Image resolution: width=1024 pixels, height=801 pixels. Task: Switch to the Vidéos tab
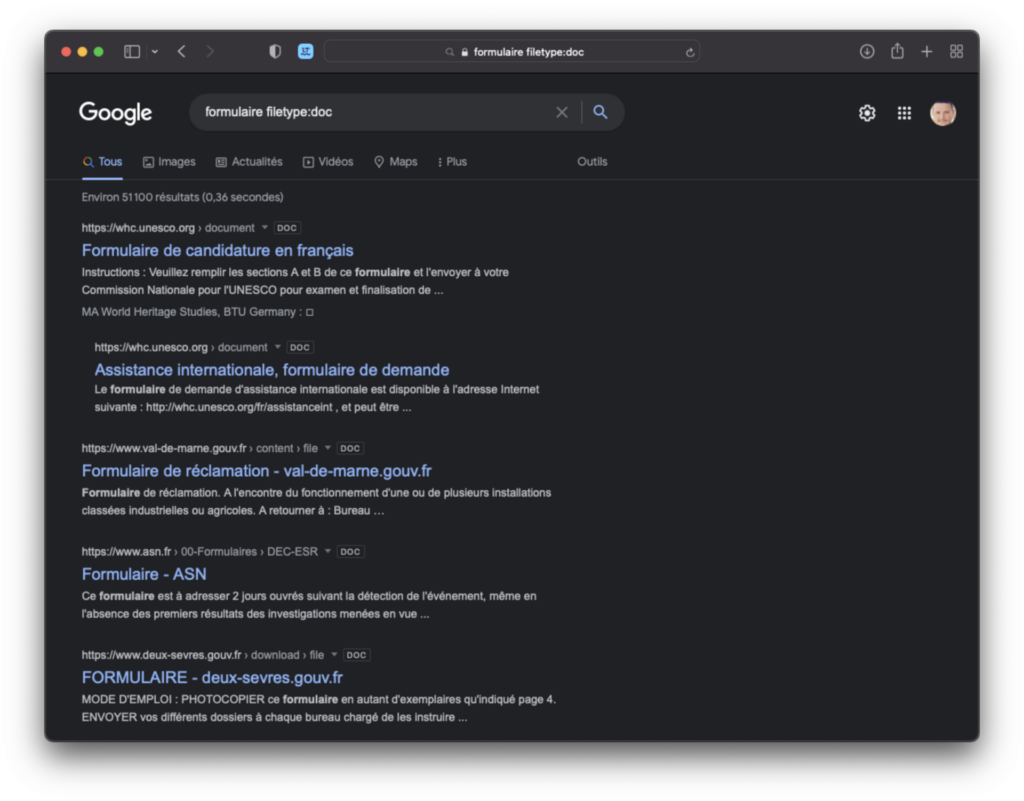pos(328,162)
